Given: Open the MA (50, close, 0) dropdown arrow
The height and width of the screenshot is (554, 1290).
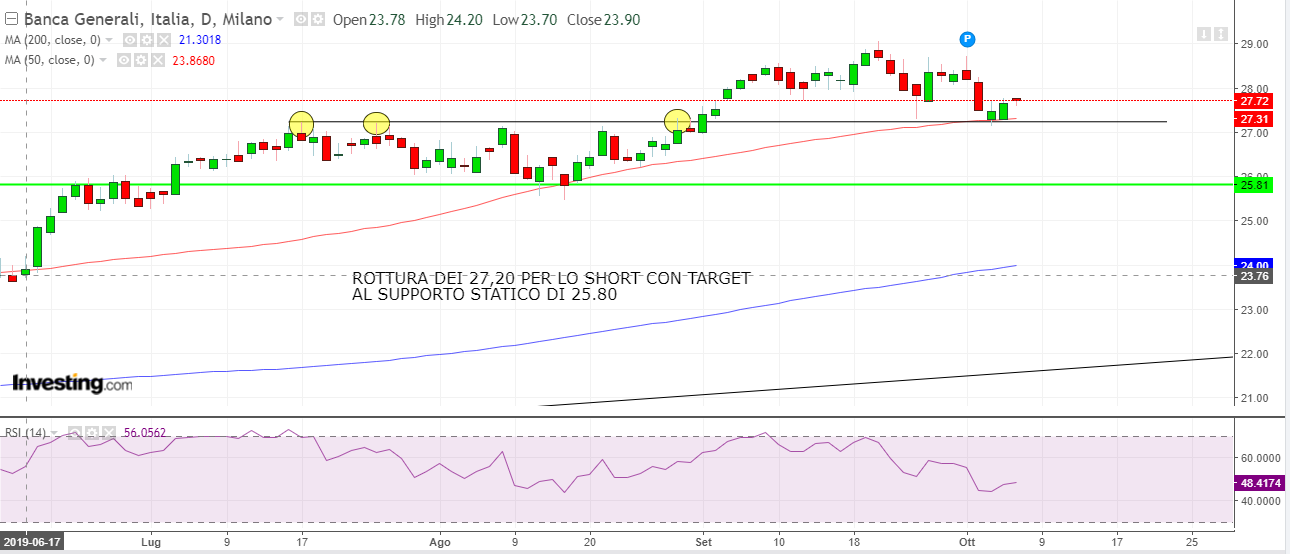Looking at the screenshot, I should tap(103, 60).
